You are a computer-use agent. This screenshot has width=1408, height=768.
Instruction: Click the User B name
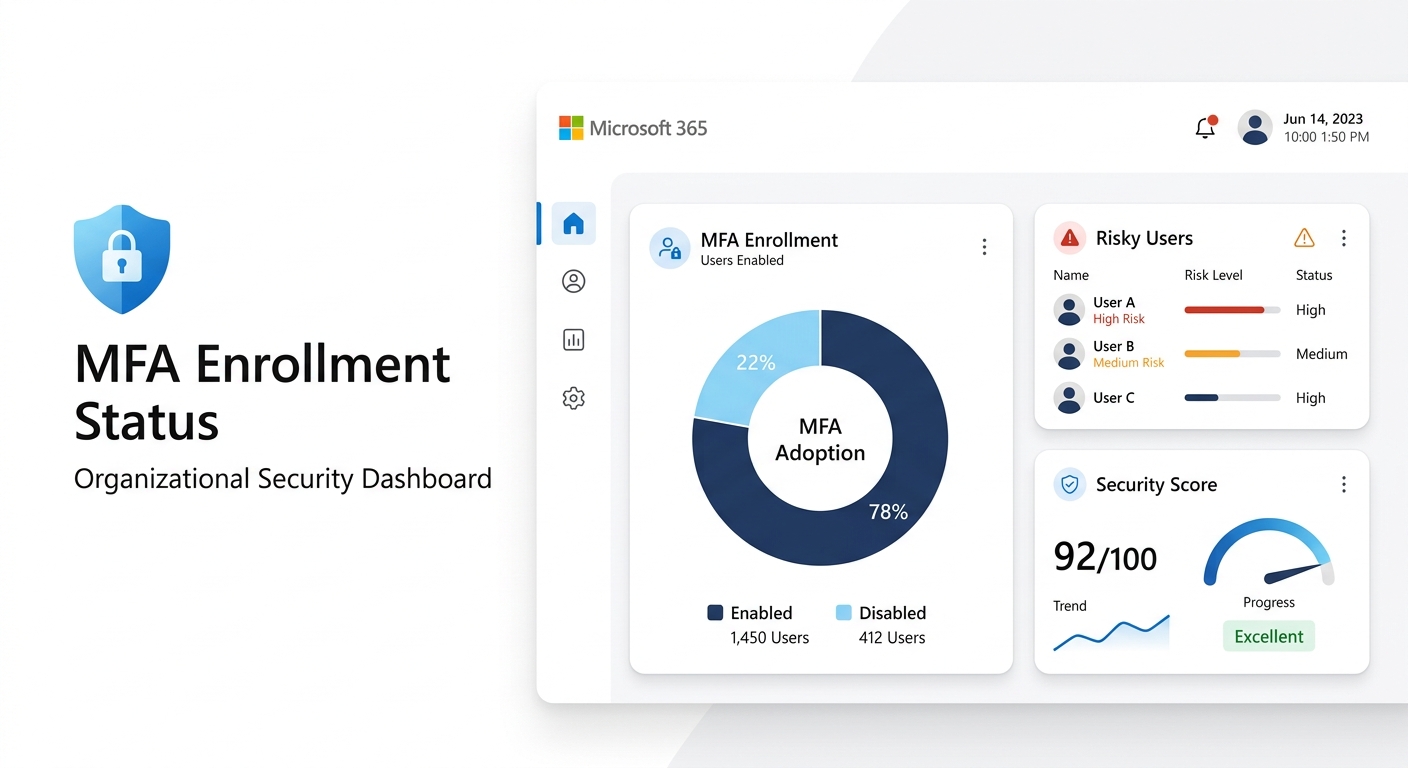tap(1114, 346)
